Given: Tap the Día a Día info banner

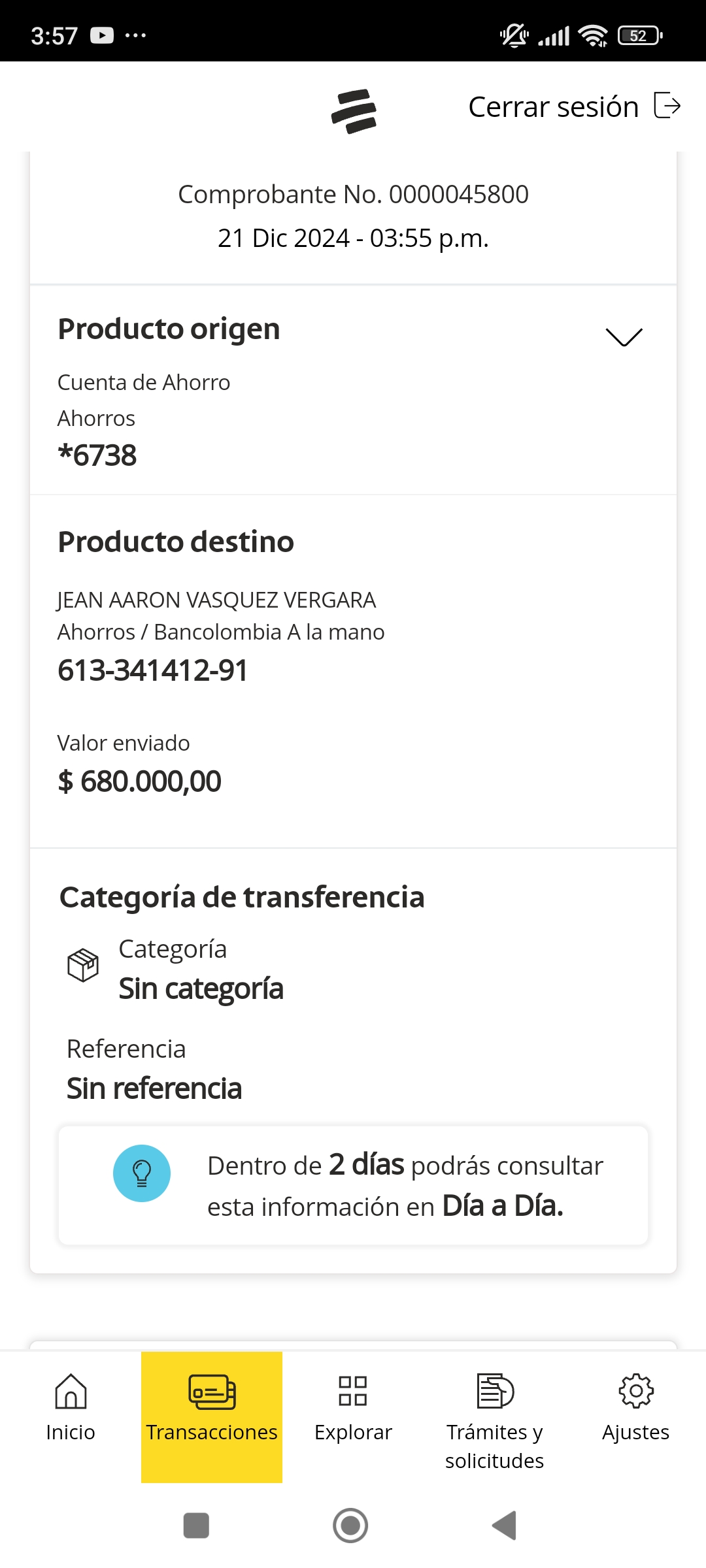Looking at the screenshot, I should 353,1185.
